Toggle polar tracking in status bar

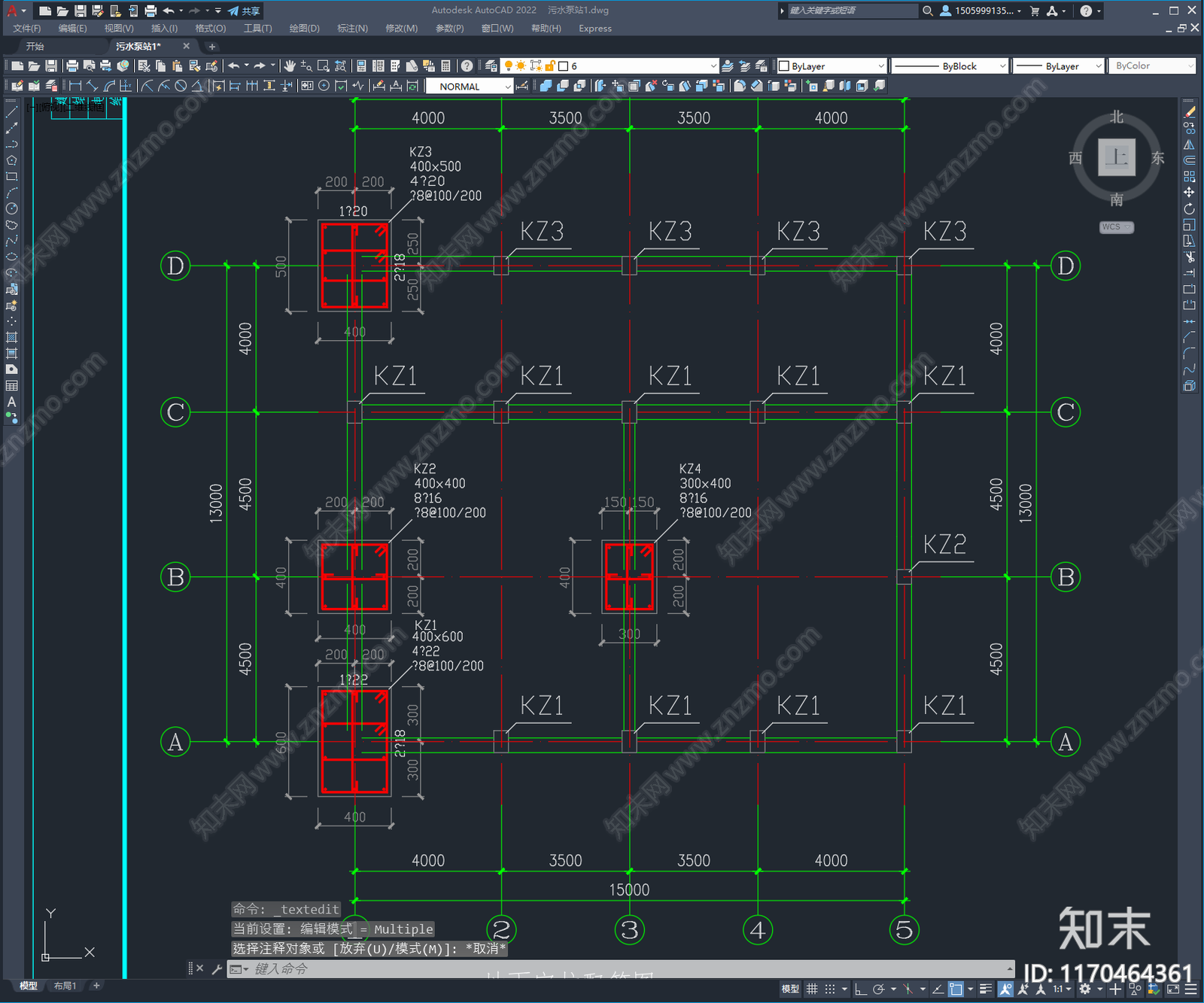coord(878,989)
